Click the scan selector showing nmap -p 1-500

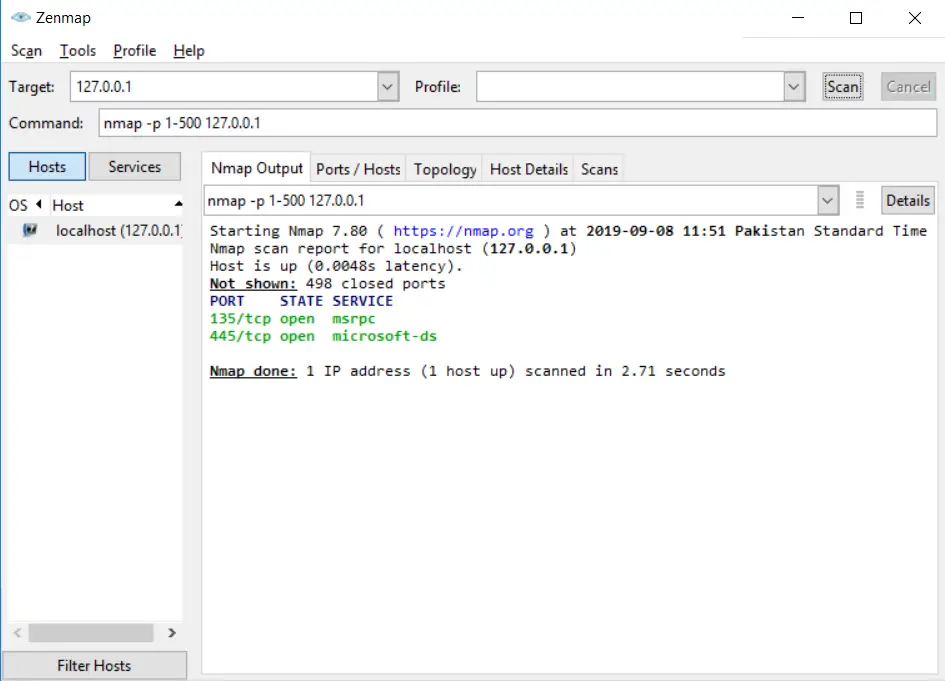(x=511, y=201)
